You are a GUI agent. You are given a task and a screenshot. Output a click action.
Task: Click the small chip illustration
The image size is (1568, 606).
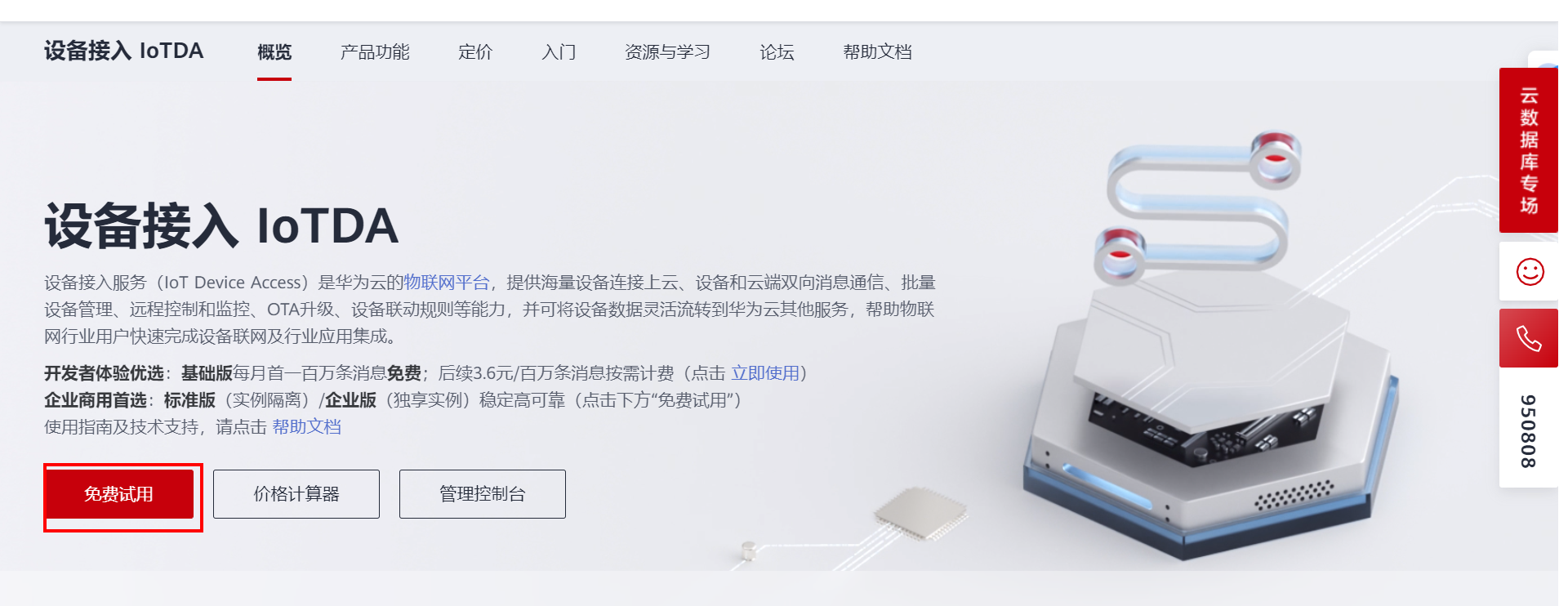(x=920, y=513)
